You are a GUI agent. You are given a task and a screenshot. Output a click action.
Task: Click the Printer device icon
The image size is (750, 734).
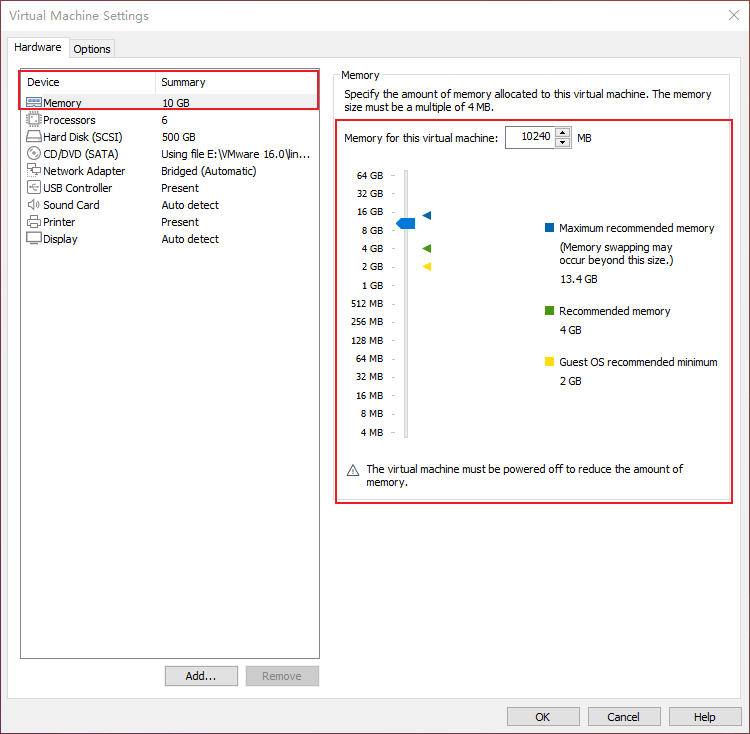[x=34, y=222]
